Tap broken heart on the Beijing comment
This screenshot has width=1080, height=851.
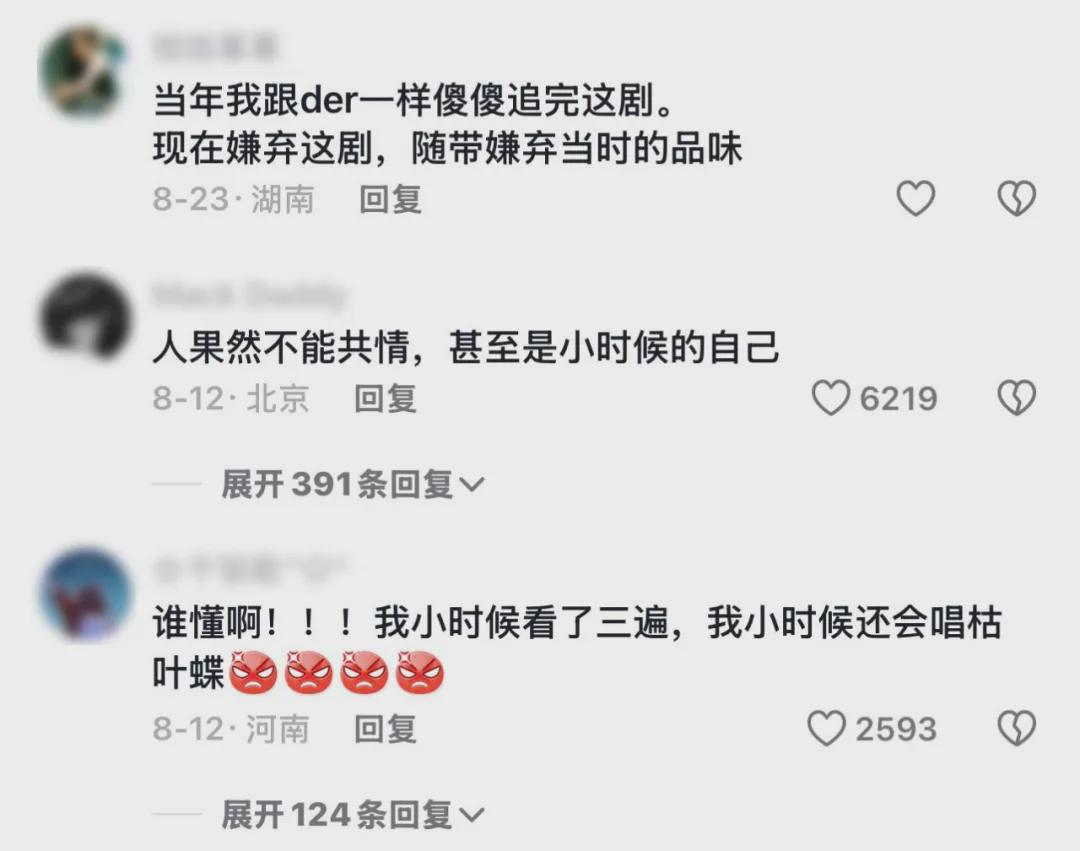[x=1017, y=398]
